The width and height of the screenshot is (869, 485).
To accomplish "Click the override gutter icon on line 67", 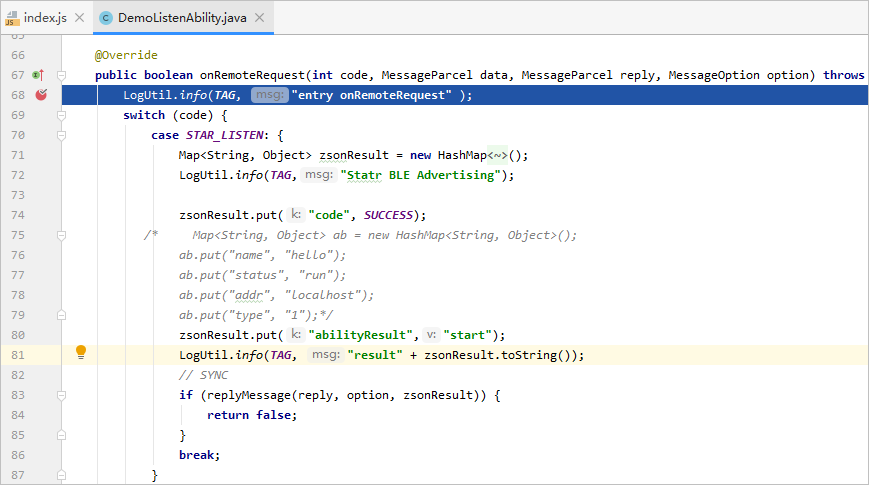I will click(38, 75).
